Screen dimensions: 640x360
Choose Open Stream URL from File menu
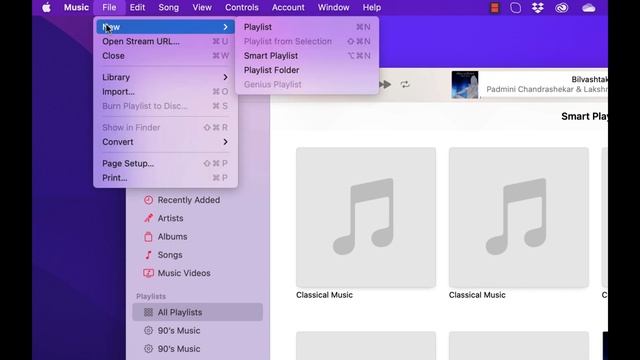click(165, 41)
